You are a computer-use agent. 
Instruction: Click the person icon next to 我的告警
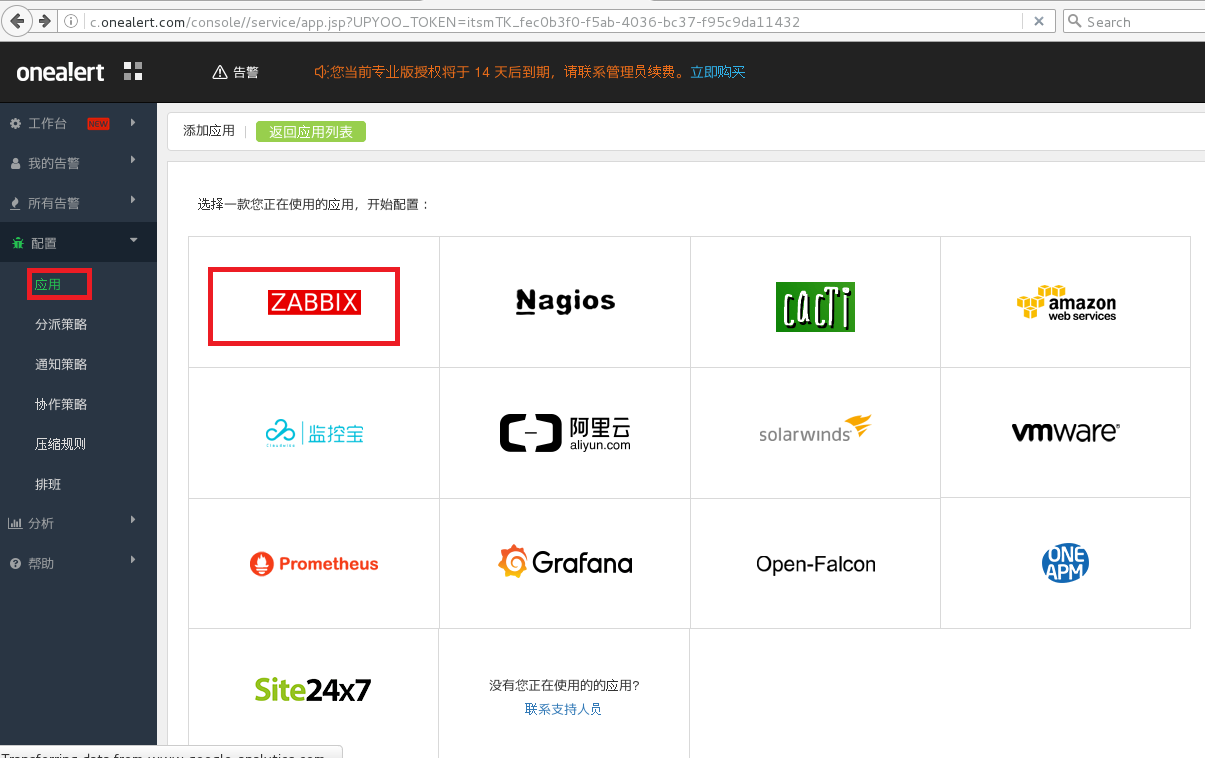point(15,164)
